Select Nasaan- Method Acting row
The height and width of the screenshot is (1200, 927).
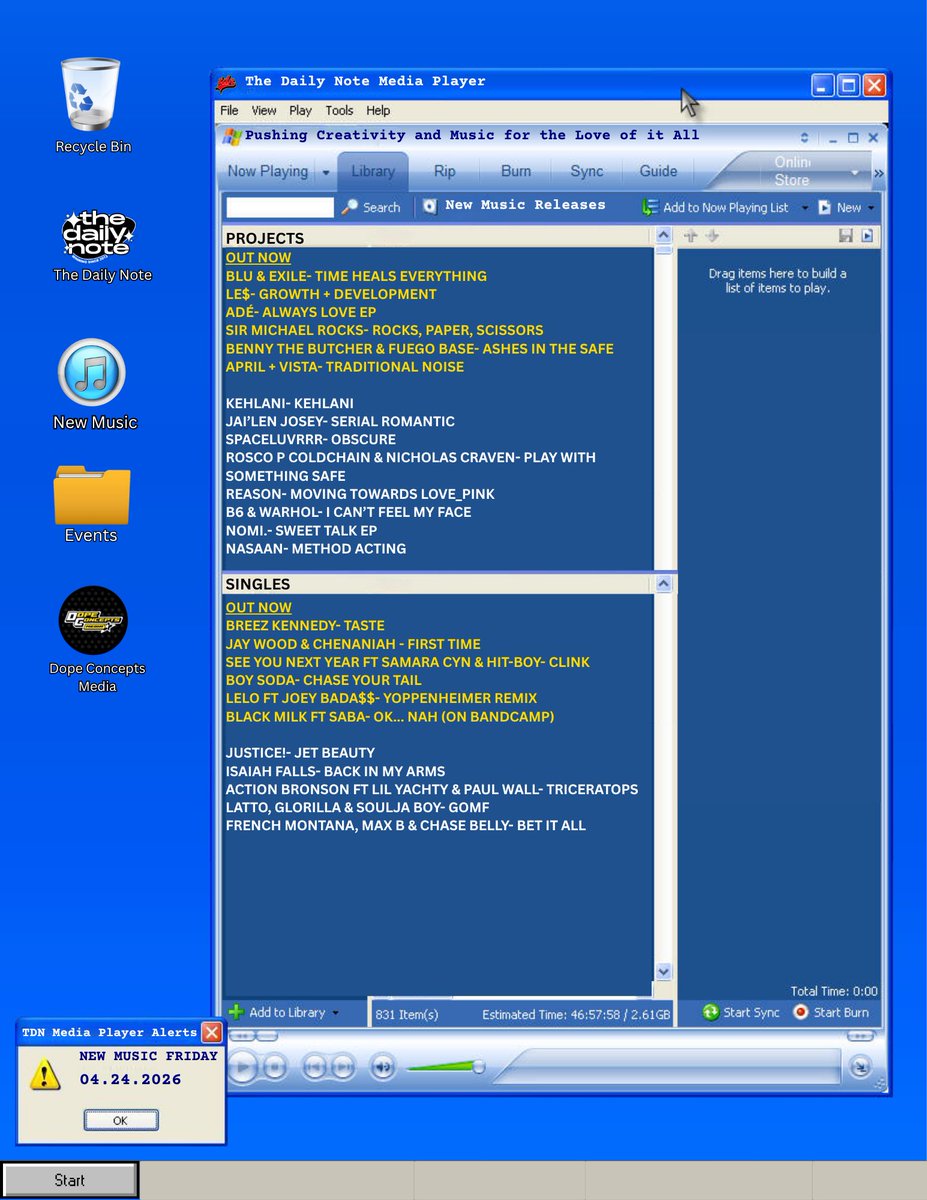coord(316,548)
